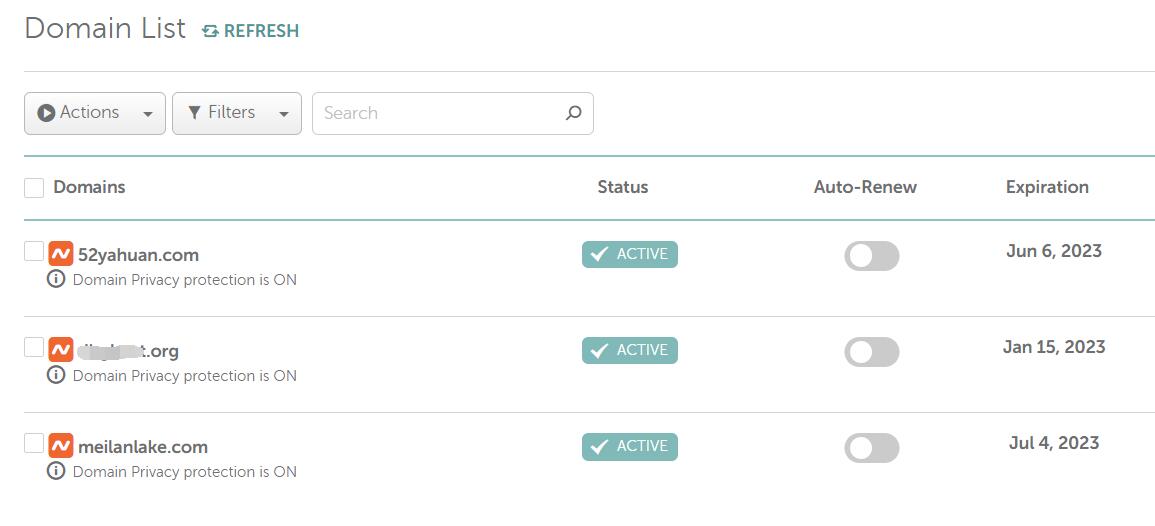Enable auto-renew for 52yahuan.com

coord(871,256)
